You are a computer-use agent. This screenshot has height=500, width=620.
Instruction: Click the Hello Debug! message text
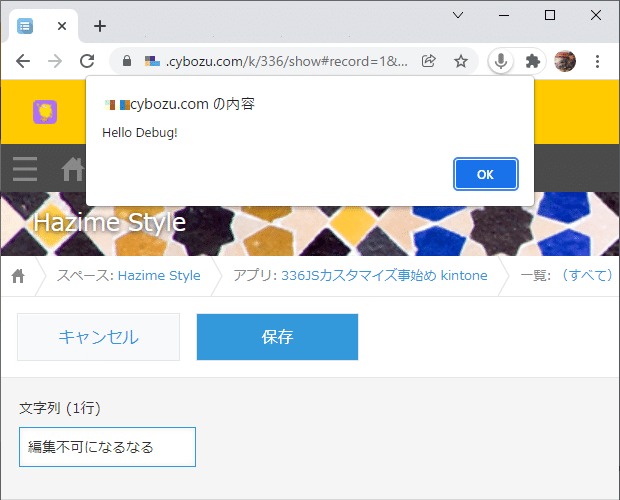click(x=140, y=133)
